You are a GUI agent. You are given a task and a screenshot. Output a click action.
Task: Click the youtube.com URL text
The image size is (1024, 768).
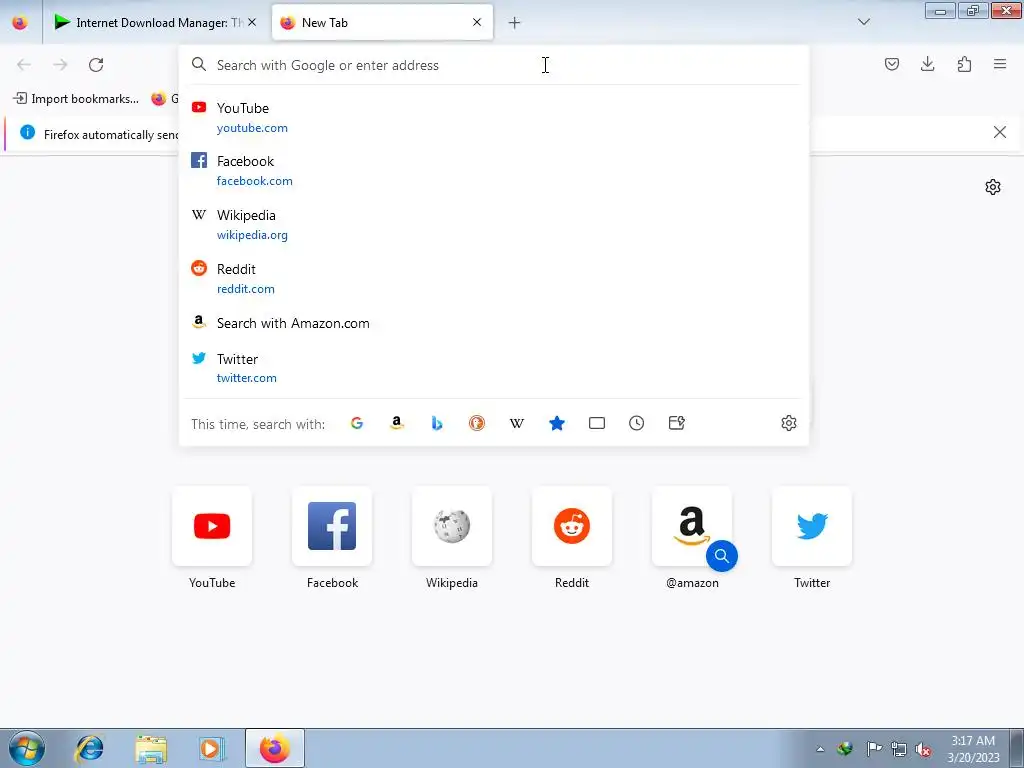pyautogui.click(x=252, y=128)
